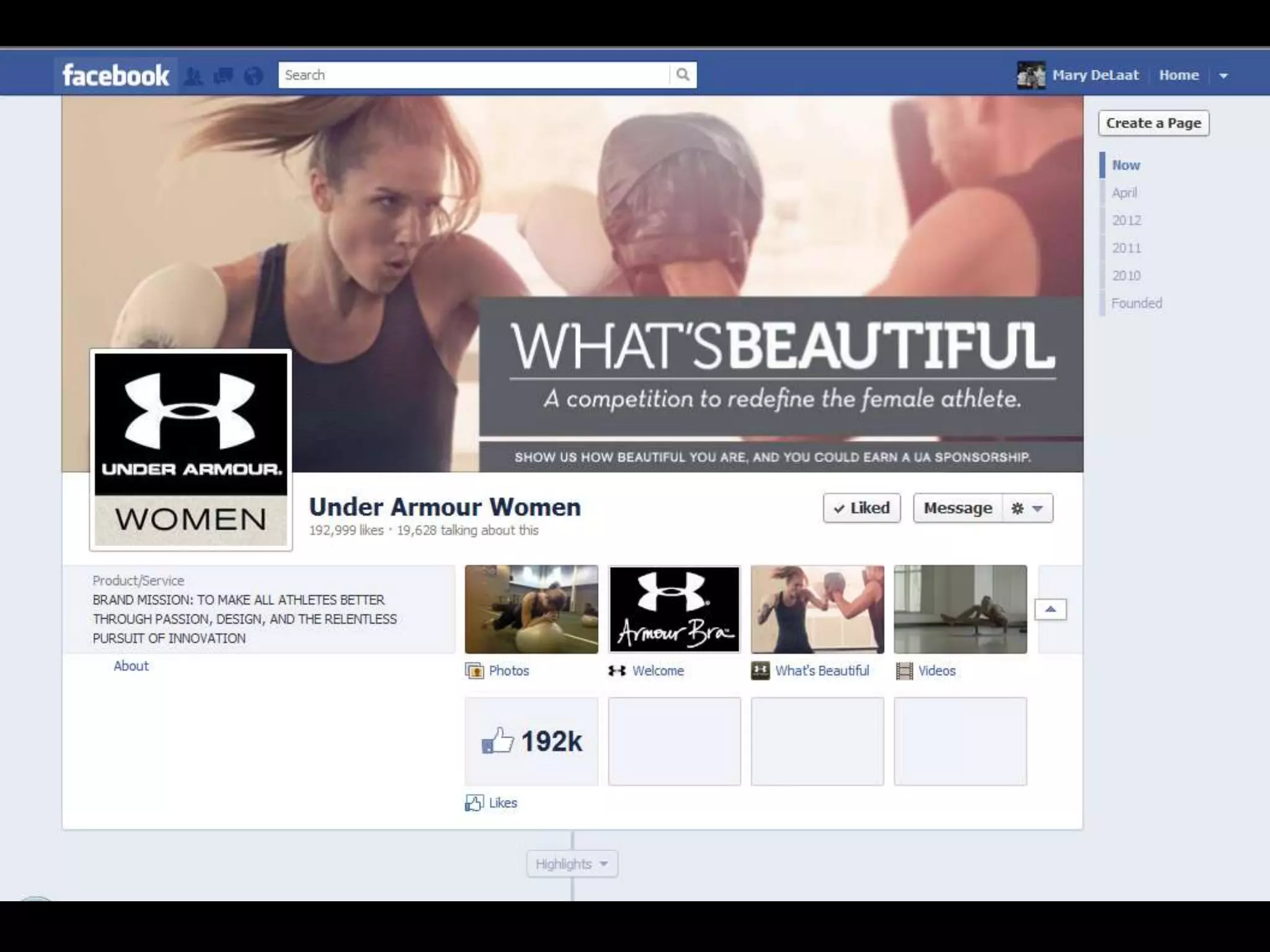The image size is (1270, 952).
Task: Open the Highlights dropdown
Action: (x=572, y=864)
